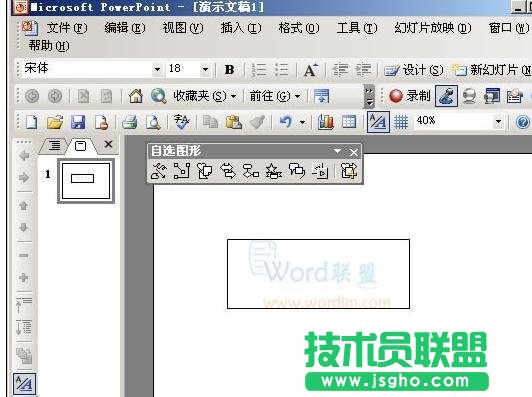Open the 幻灯片放映(D) menu
The height and width of the screenshot is (397, 532).
point(433,28)
